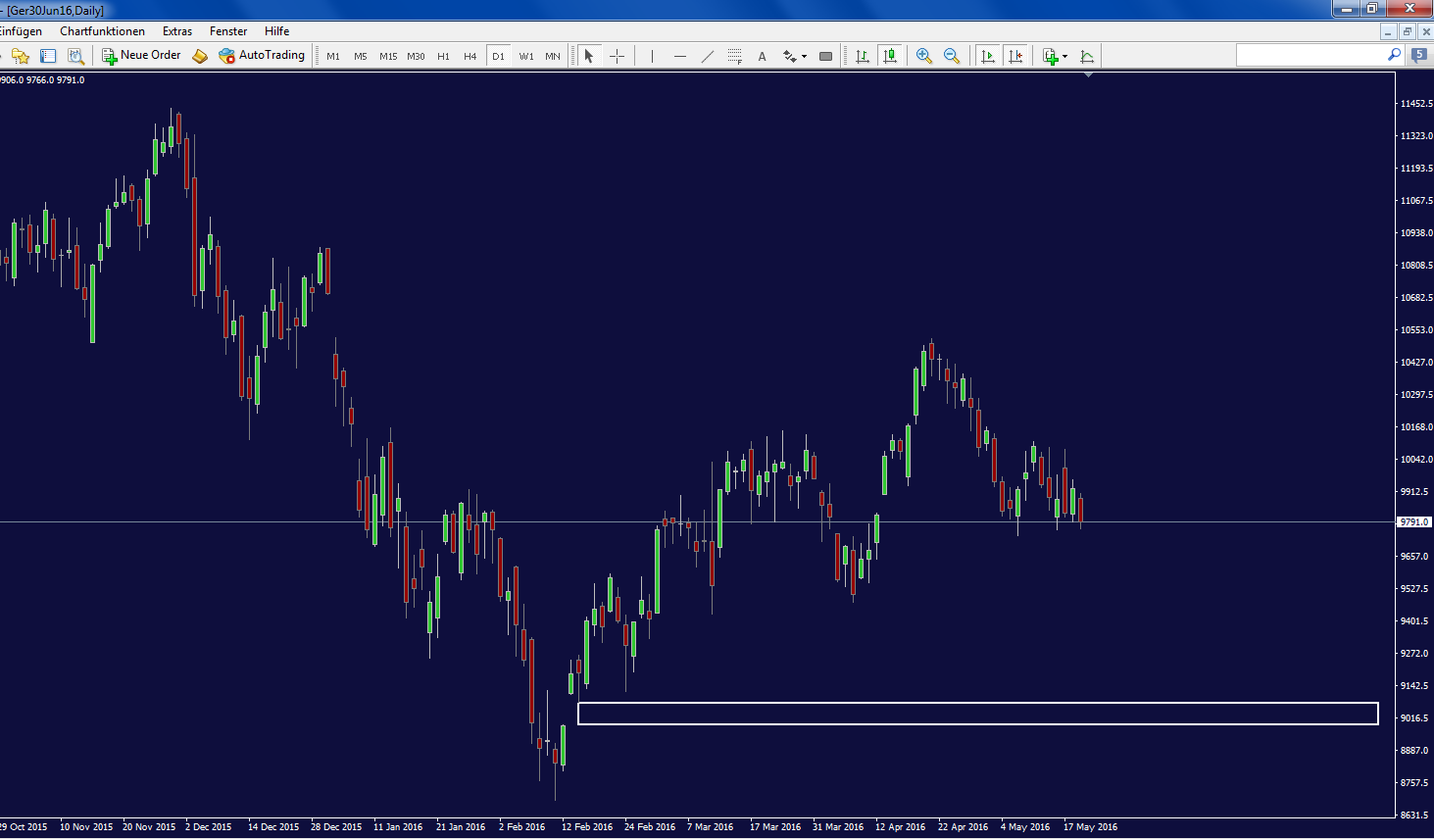Select the trendline drawing tool
The height and width of the screenshot is (840, 1434).
(x=708, y=56)
